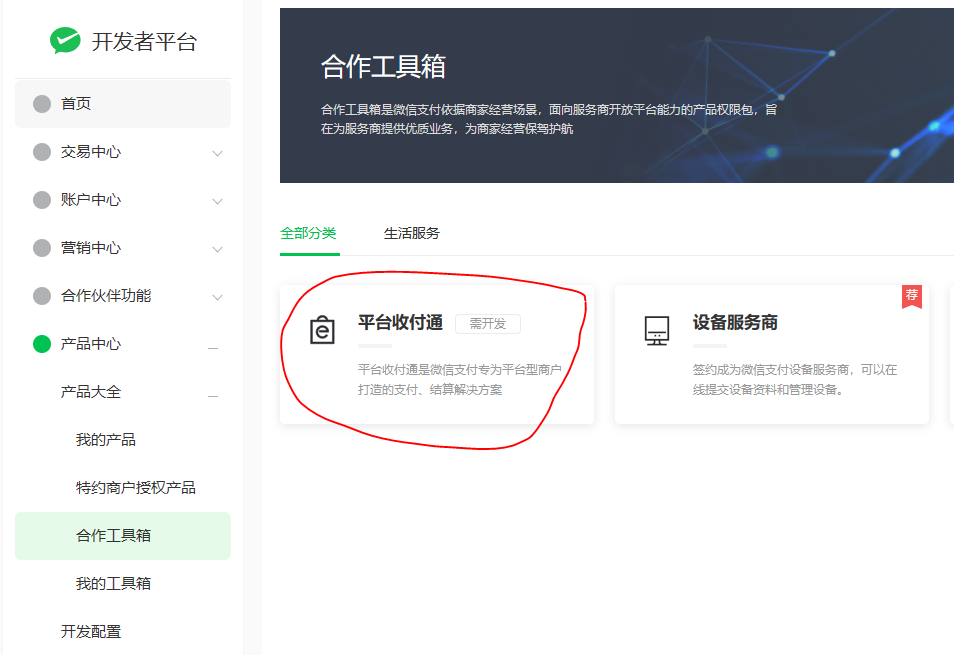The image size is (954, 655).
Task: Click the 合作伙伴功能 gray circle icon
Action: [x=42, y=296]
